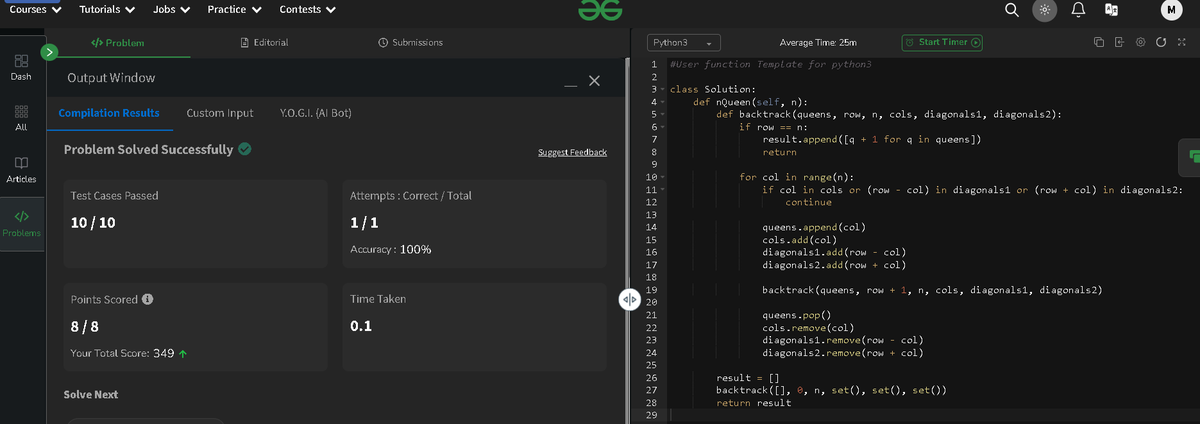Open the Articles sidebar item
The height and width of the screenshot is (424, 1200).
(x=20, y=168)
